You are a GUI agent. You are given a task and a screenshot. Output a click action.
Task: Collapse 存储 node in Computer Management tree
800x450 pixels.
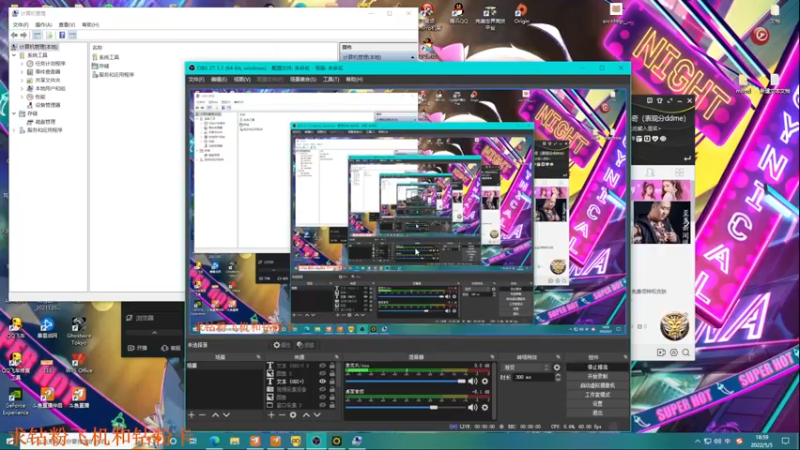(x=14, y=113)
